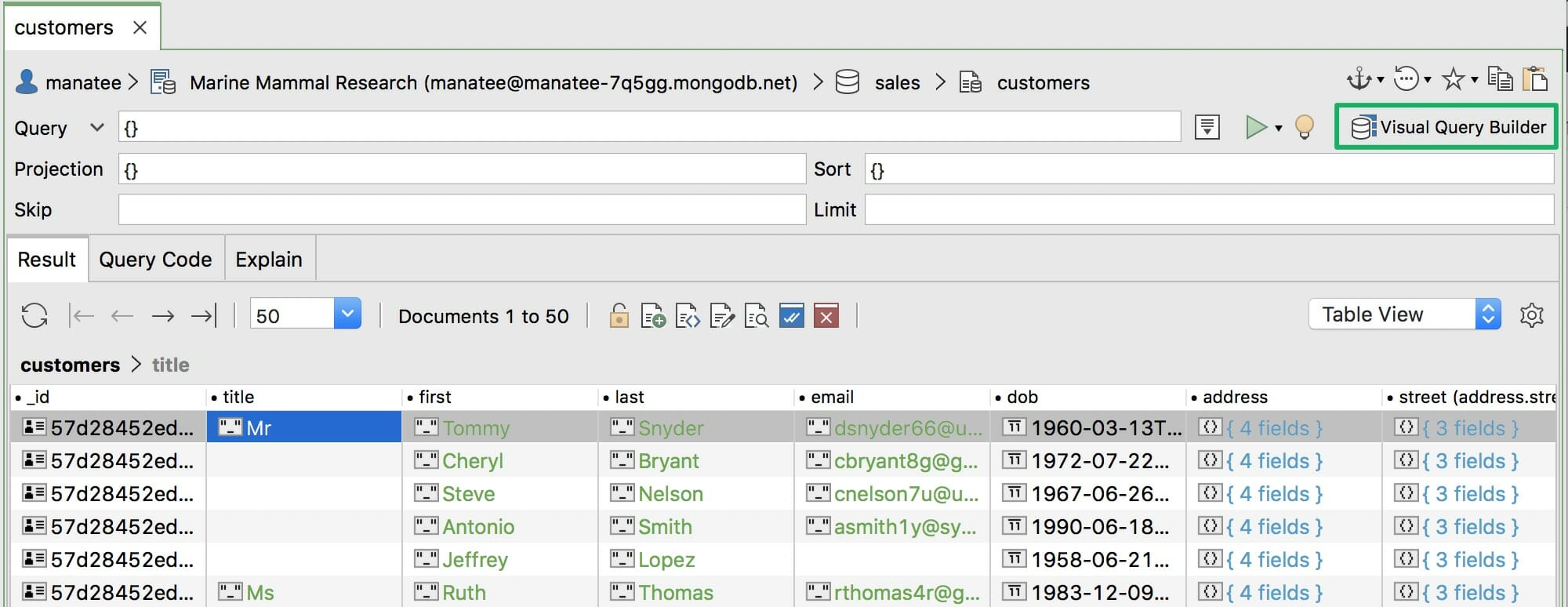Click the paste clipboard icon
Image resolution: width=1568 pixels, height=607 pixels.
[1534, 79]
